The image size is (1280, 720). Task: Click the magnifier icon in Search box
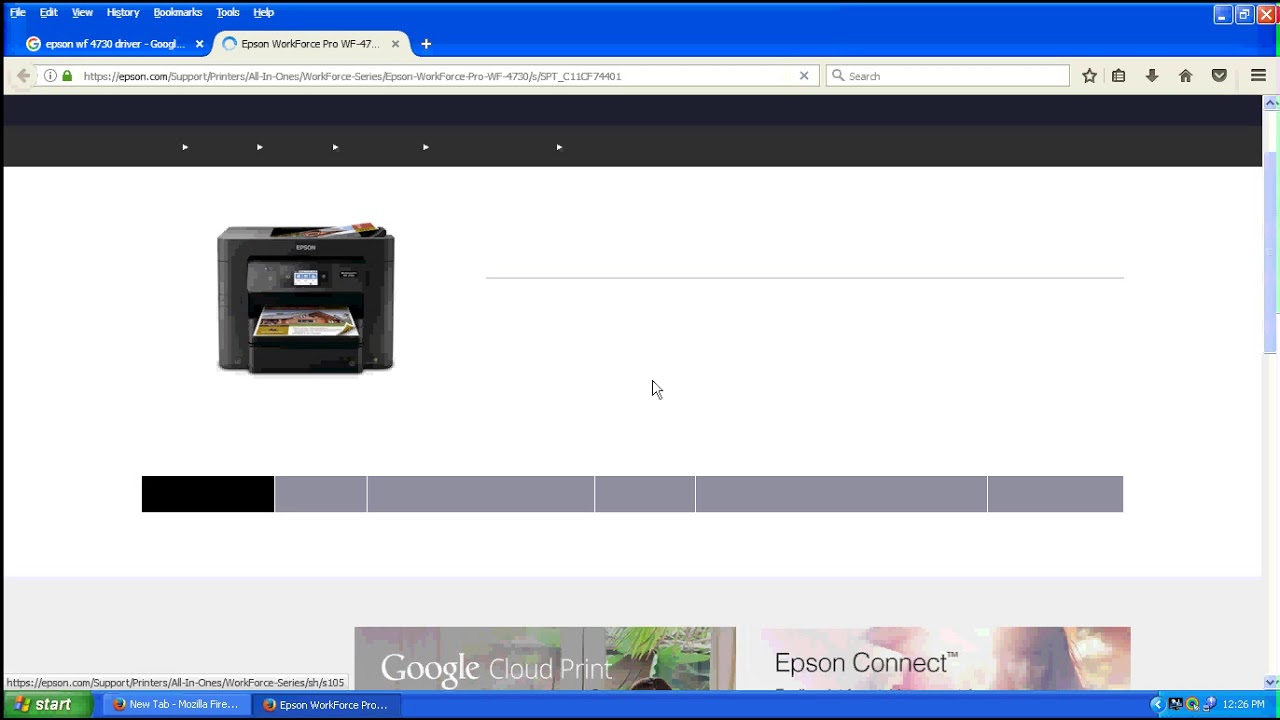pos(838,76)
